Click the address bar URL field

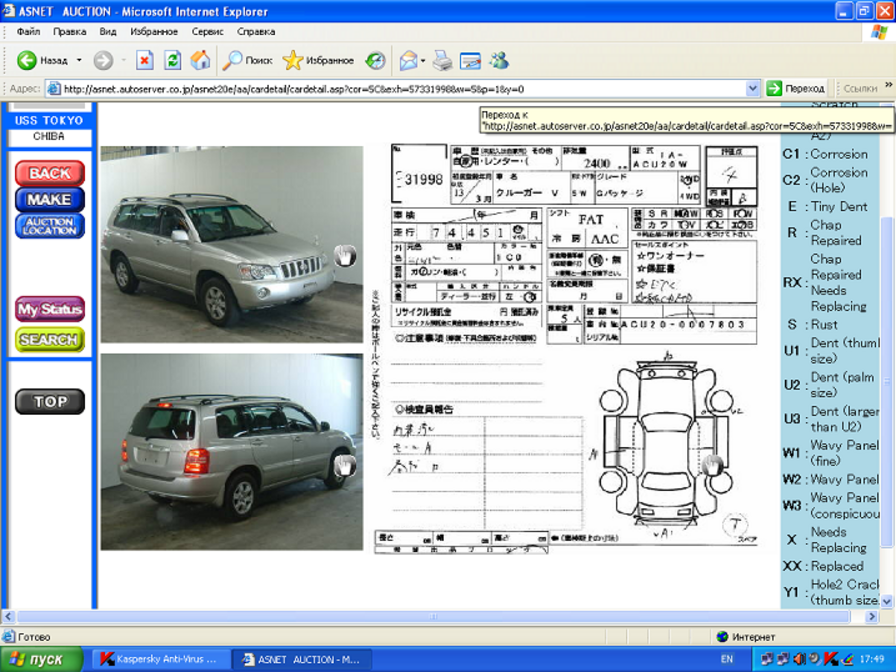pyautogui.click(x=403, y=89)
